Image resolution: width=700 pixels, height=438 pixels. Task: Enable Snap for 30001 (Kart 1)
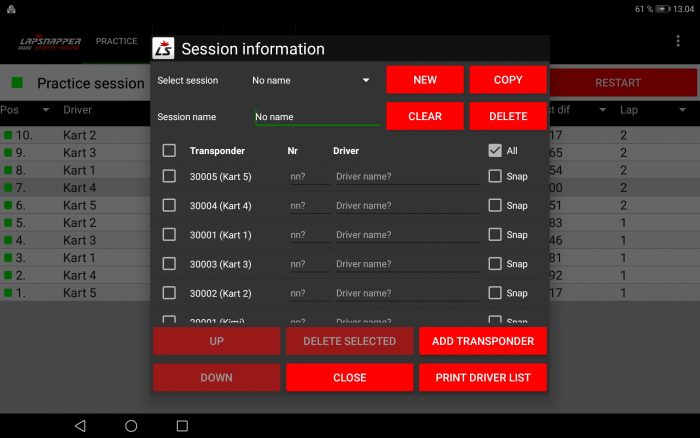[495, 234]
